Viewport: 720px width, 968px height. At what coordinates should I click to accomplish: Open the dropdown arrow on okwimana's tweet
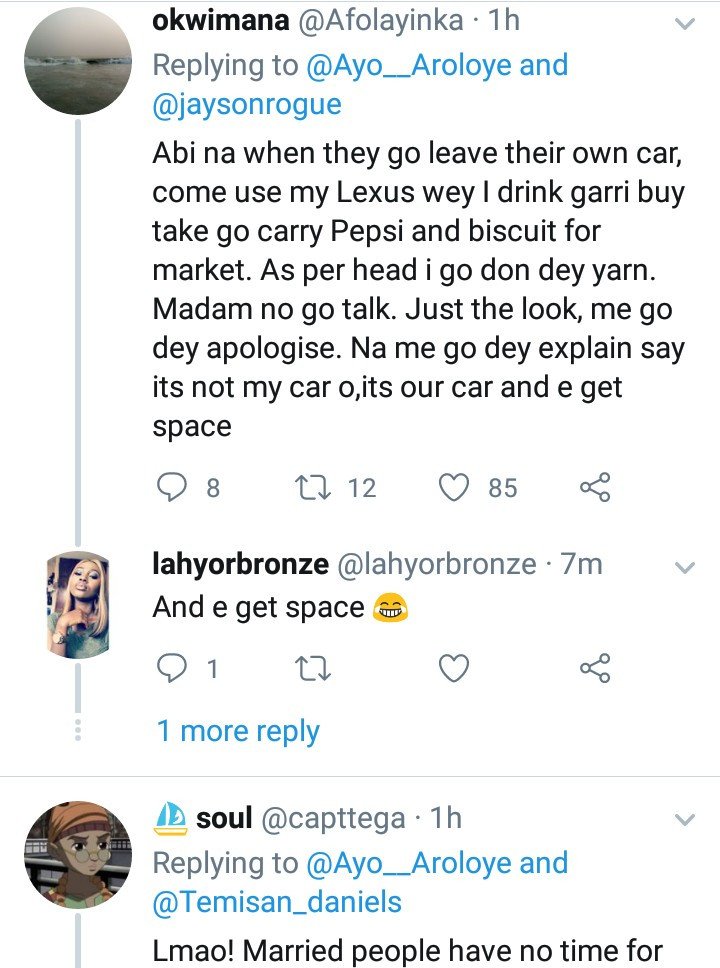(685, 24)
